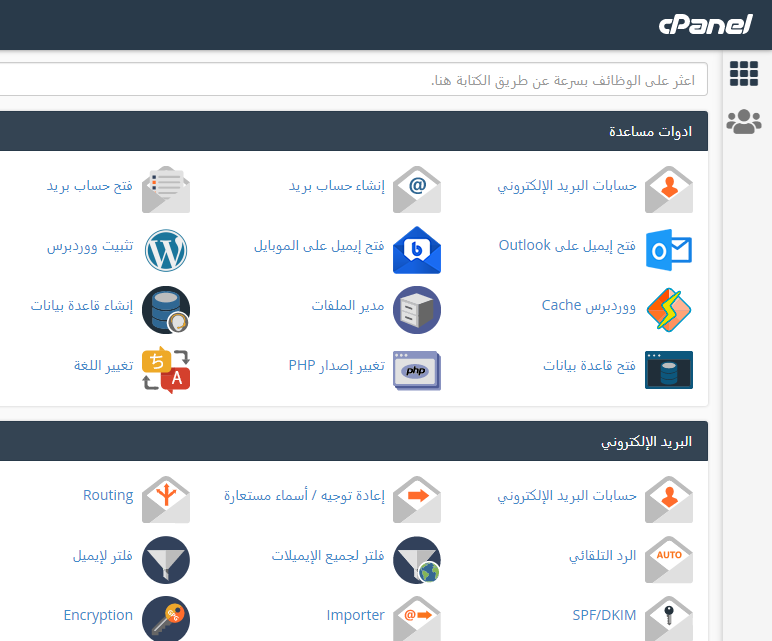Click the global email filter funnel icon
Image resolution: width=772 pixels, height=641 pixels.
tap(417, 560)
